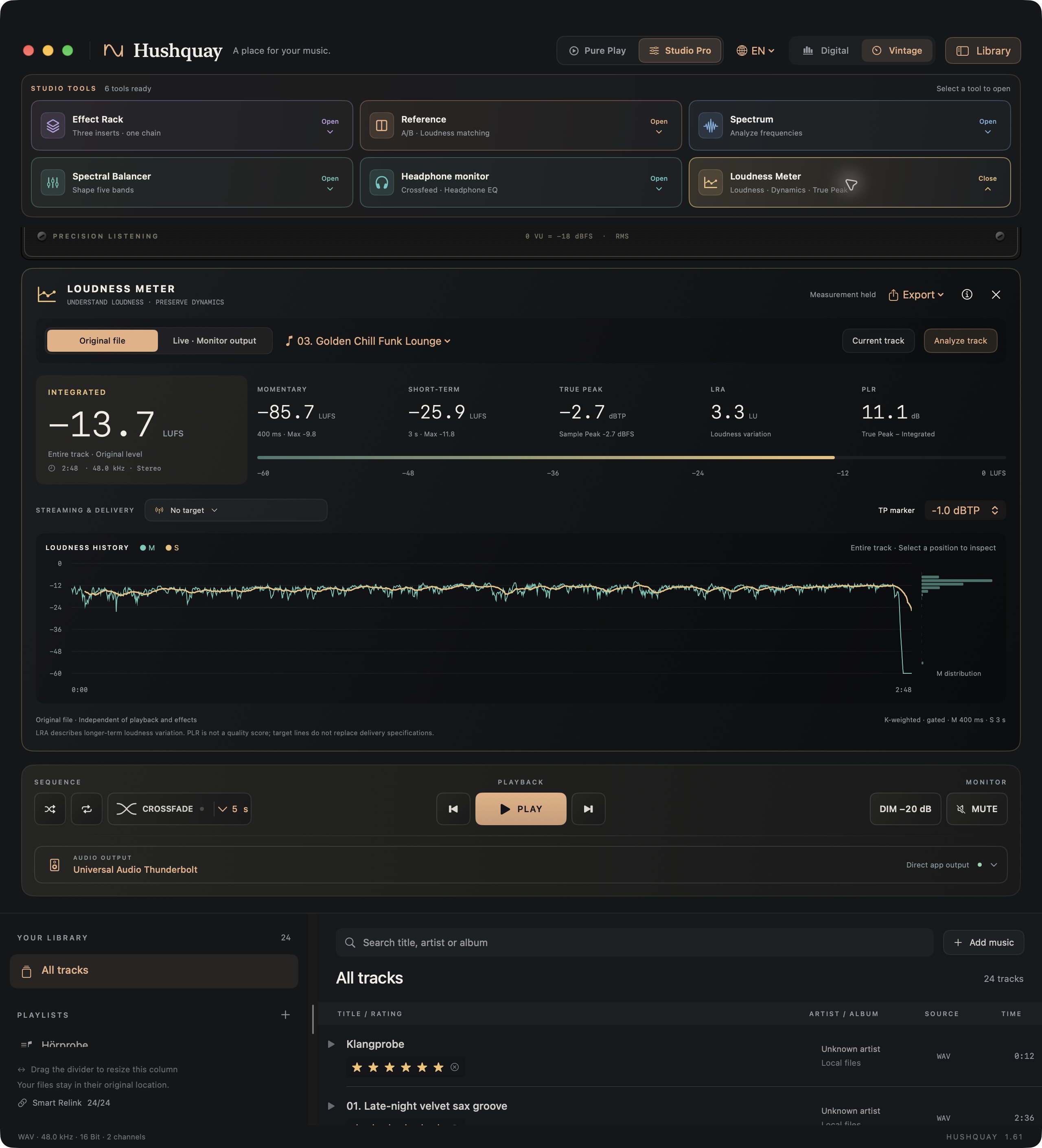The height and width of the screenshot is (1148, 1042).
Task: Skip to the next track
Action: tap(588, 808)
